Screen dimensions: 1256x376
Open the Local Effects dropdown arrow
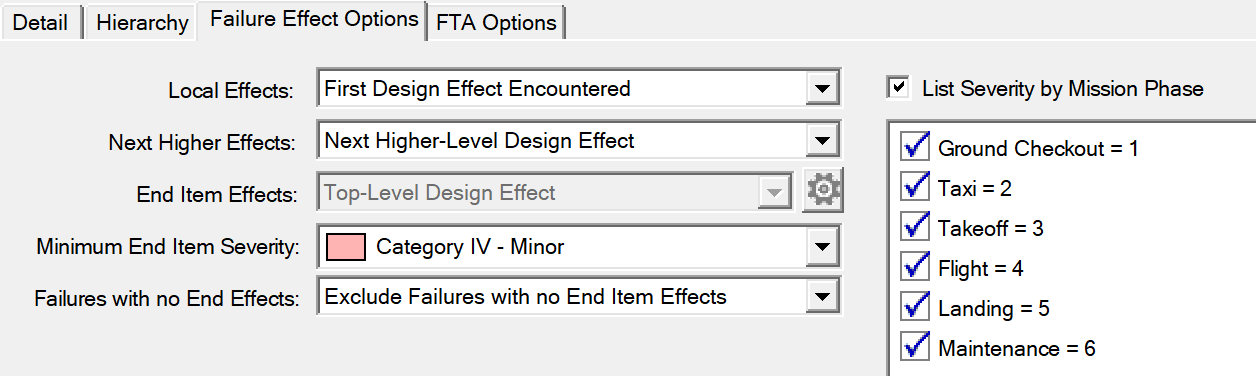point(821,88)
